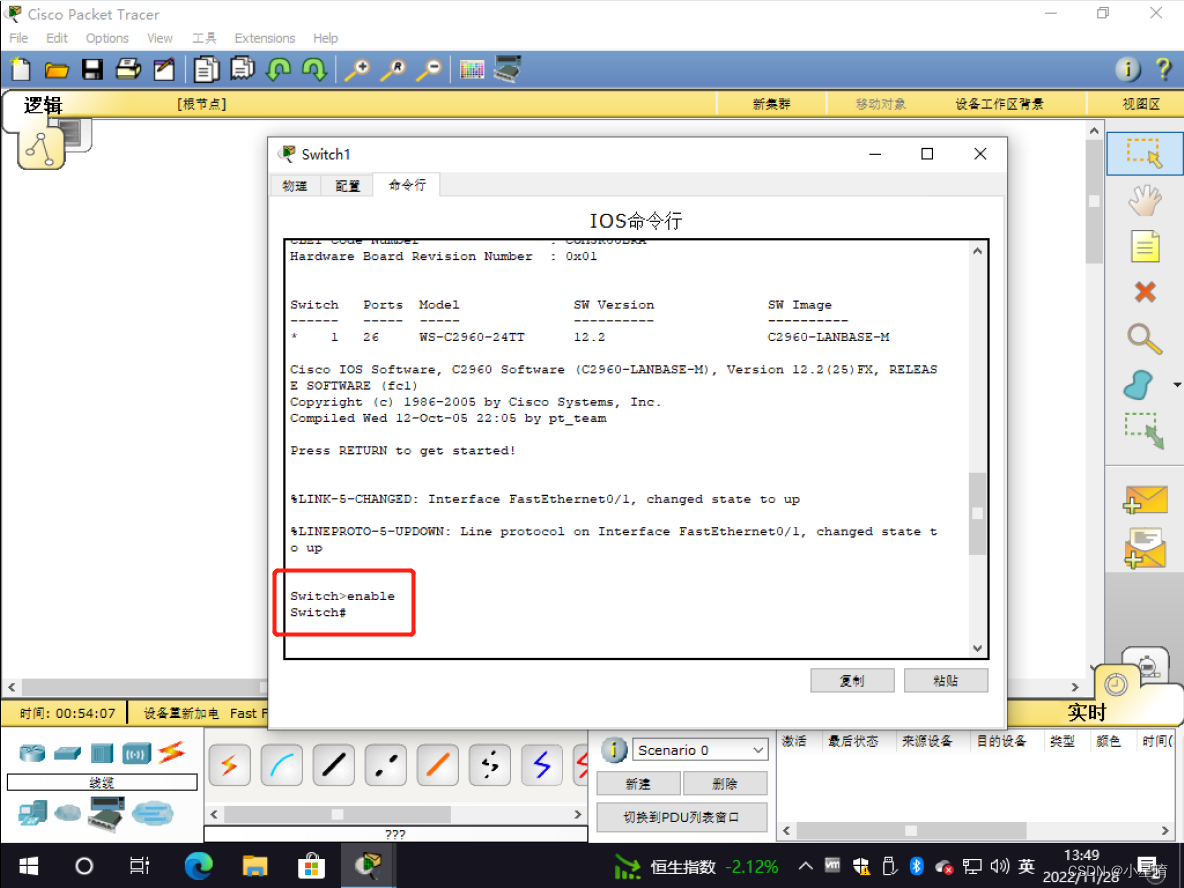
Task: Open the Options menu
Action: pos(106,38)
